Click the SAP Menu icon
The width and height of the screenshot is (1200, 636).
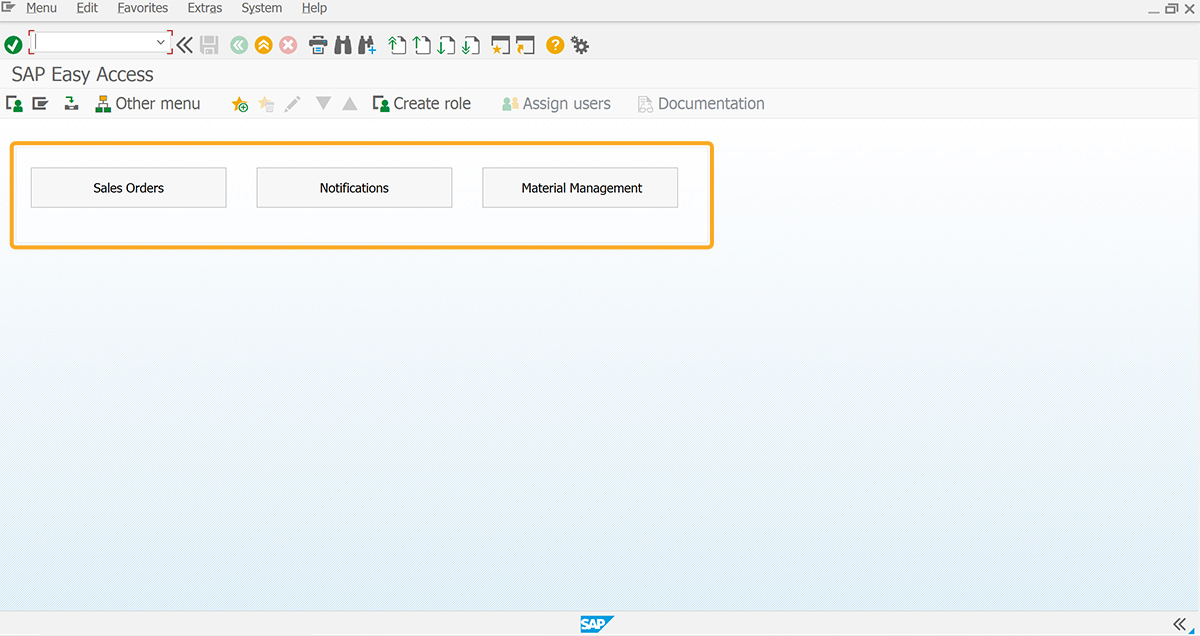(x=40, y=103)
